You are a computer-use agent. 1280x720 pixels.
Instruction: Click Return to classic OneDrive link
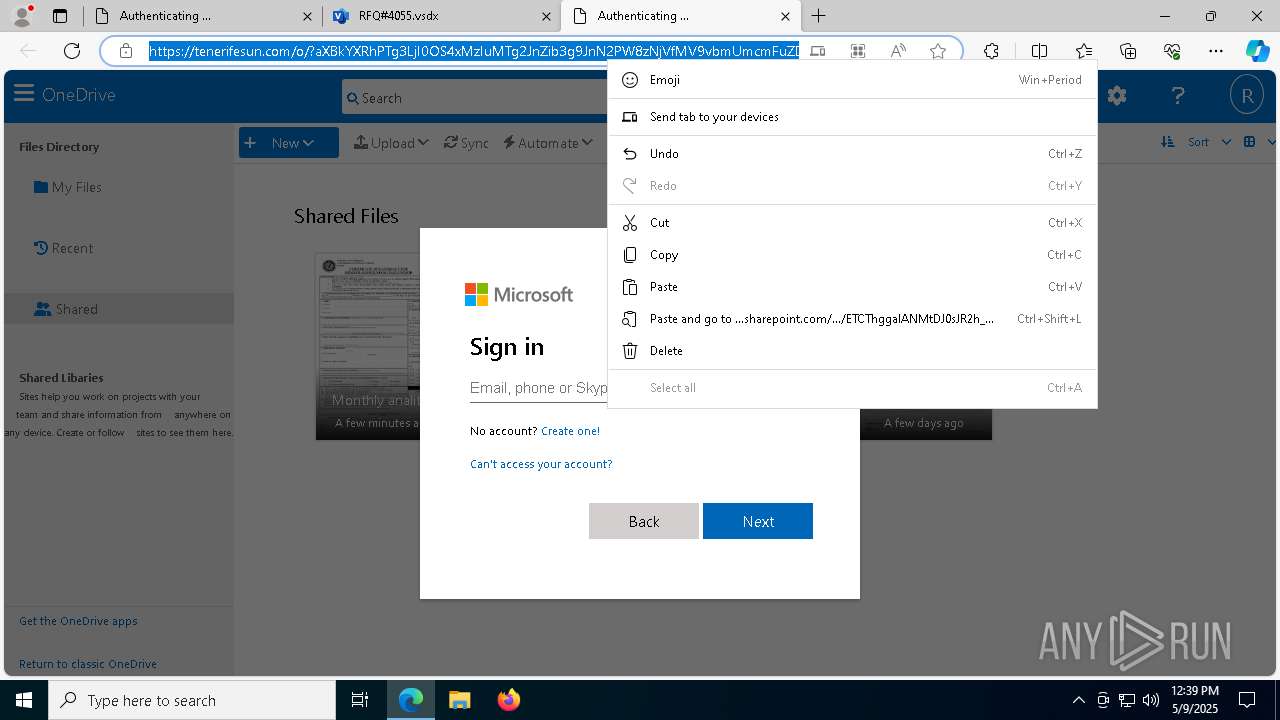pyautogui.click(x=88, y=664)
